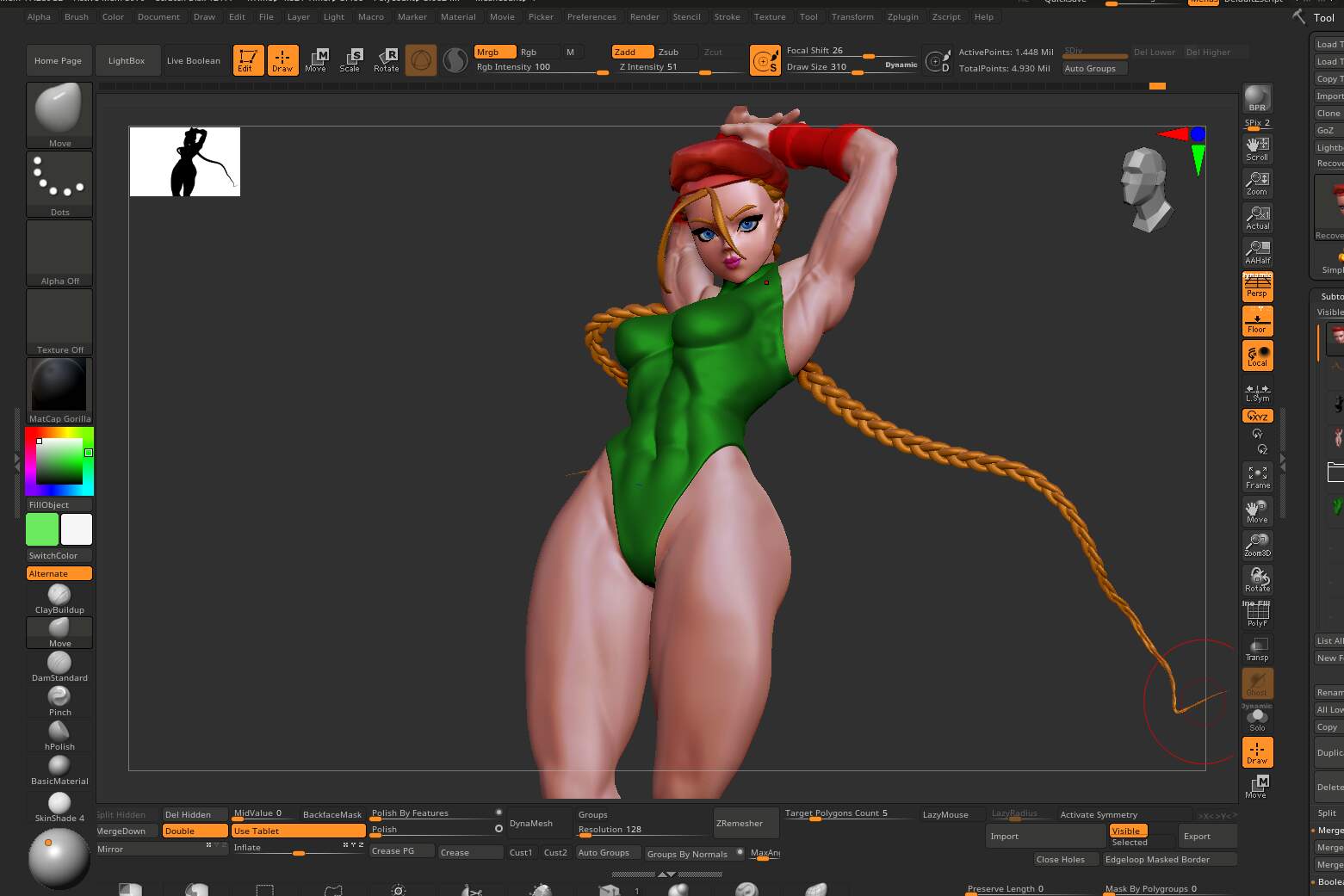The height and width of the screenshot is (896, 1344).
Task: Open the Material menu
Action: 458,16
